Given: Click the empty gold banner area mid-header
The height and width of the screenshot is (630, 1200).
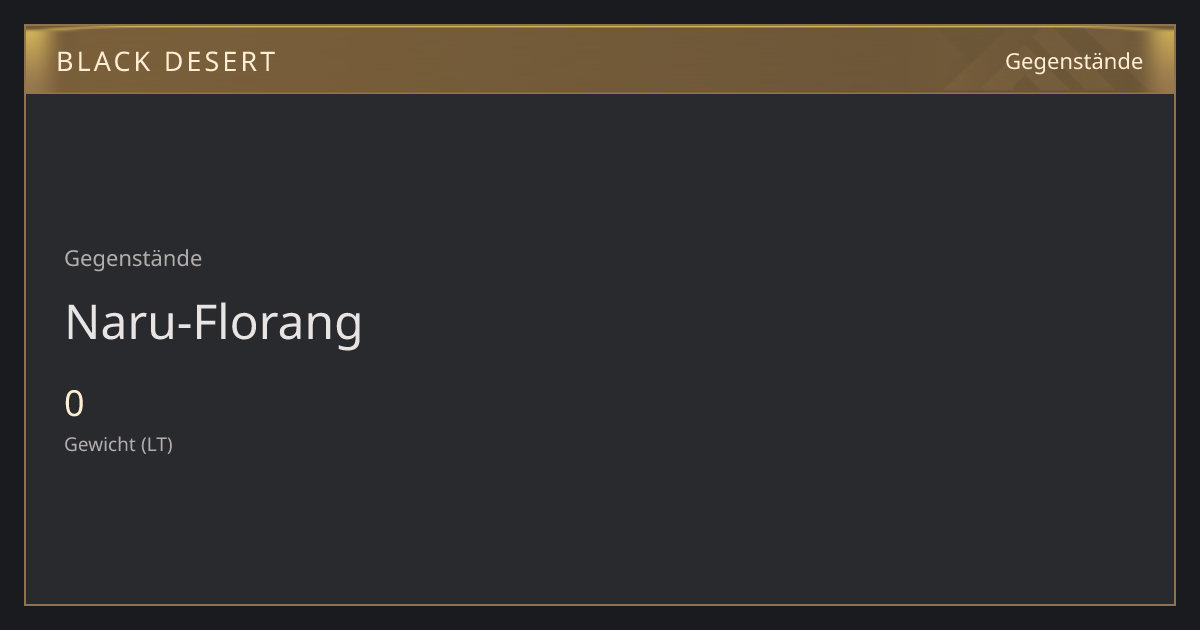Looking at the screenshot, I should [x=640, y=62].
